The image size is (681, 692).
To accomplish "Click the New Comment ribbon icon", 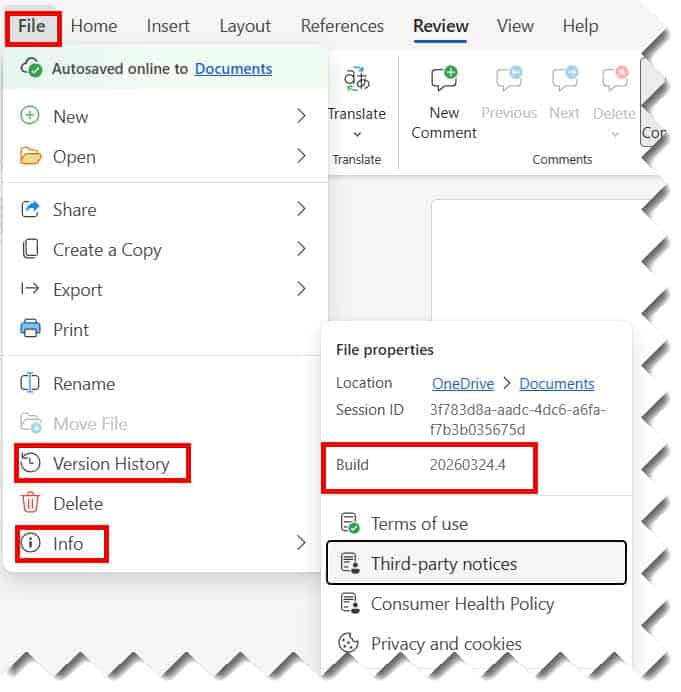I will click(444, 79).
